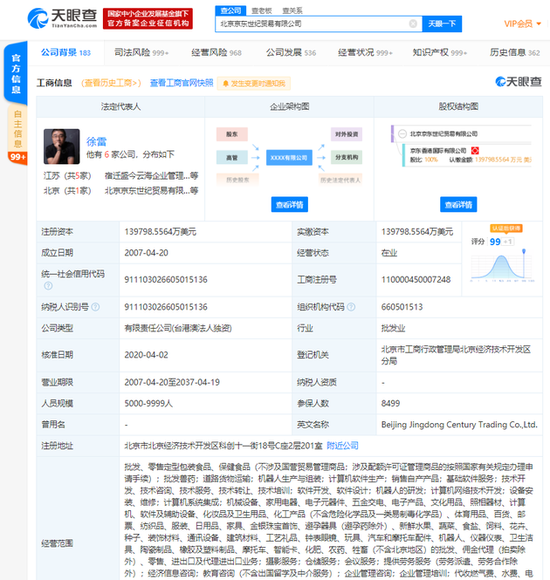Click 京东香港国际有限公司 shareholder entry
The width and height of the screenshot is (550, 580).
coord(438,151)
